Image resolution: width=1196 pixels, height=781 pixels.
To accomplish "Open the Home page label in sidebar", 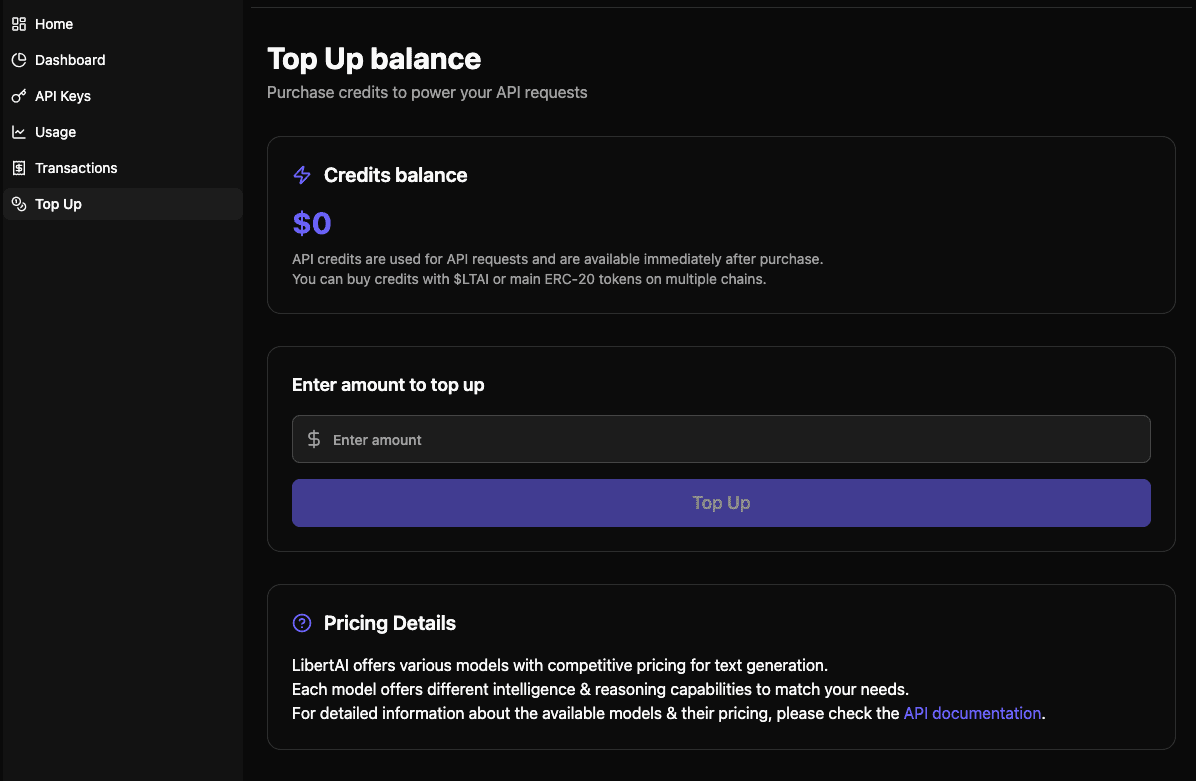I will 54,24.
